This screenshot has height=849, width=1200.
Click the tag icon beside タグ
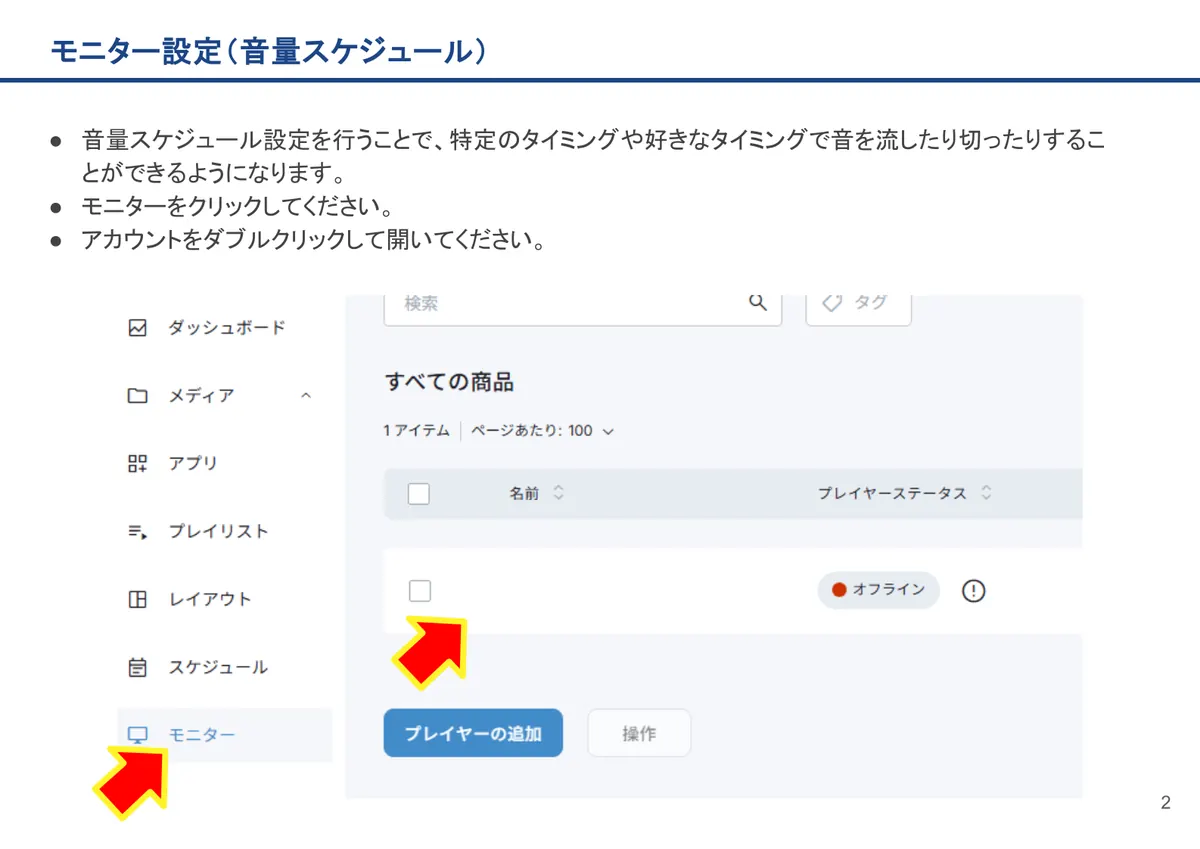832,302
